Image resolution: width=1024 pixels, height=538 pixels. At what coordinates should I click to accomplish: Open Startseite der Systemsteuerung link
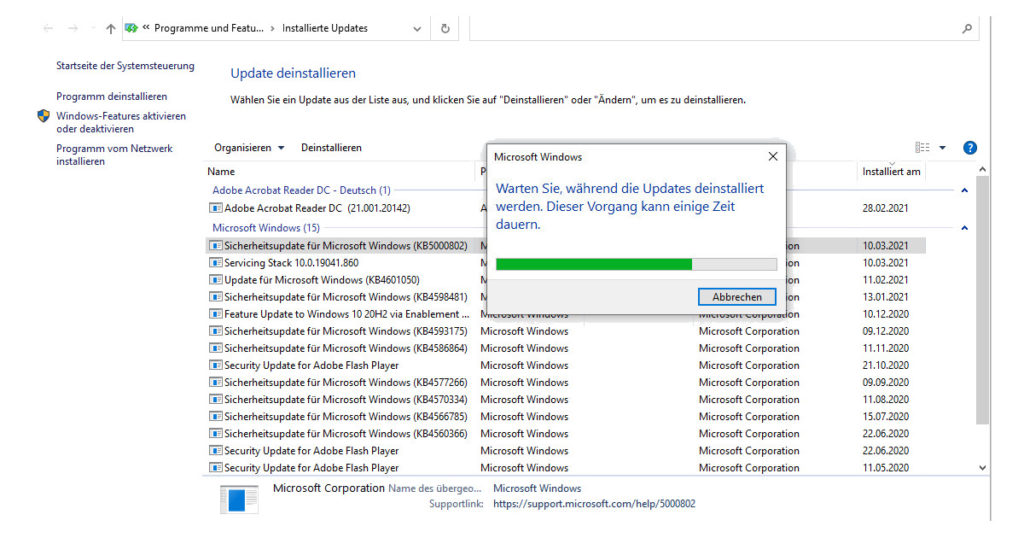click(125, 66)
